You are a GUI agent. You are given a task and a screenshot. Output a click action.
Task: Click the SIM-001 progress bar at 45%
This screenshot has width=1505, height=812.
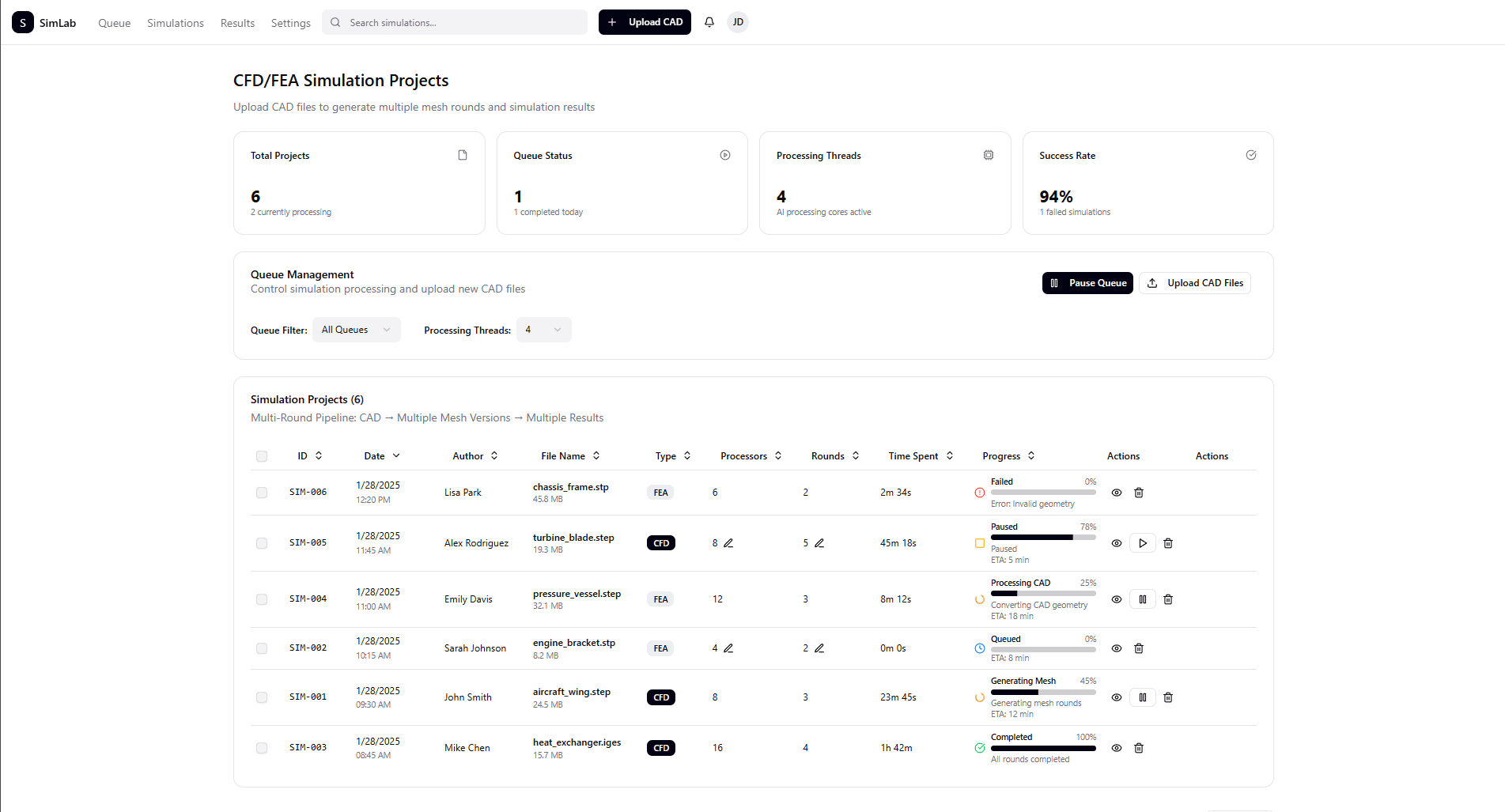pos(1044,692)
